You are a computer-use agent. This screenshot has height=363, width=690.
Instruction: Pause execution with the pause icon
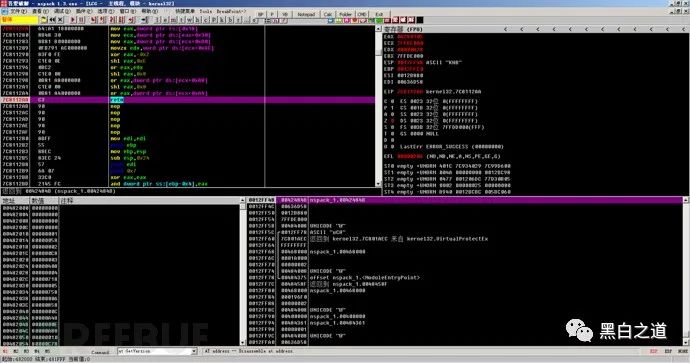point(82,20)
